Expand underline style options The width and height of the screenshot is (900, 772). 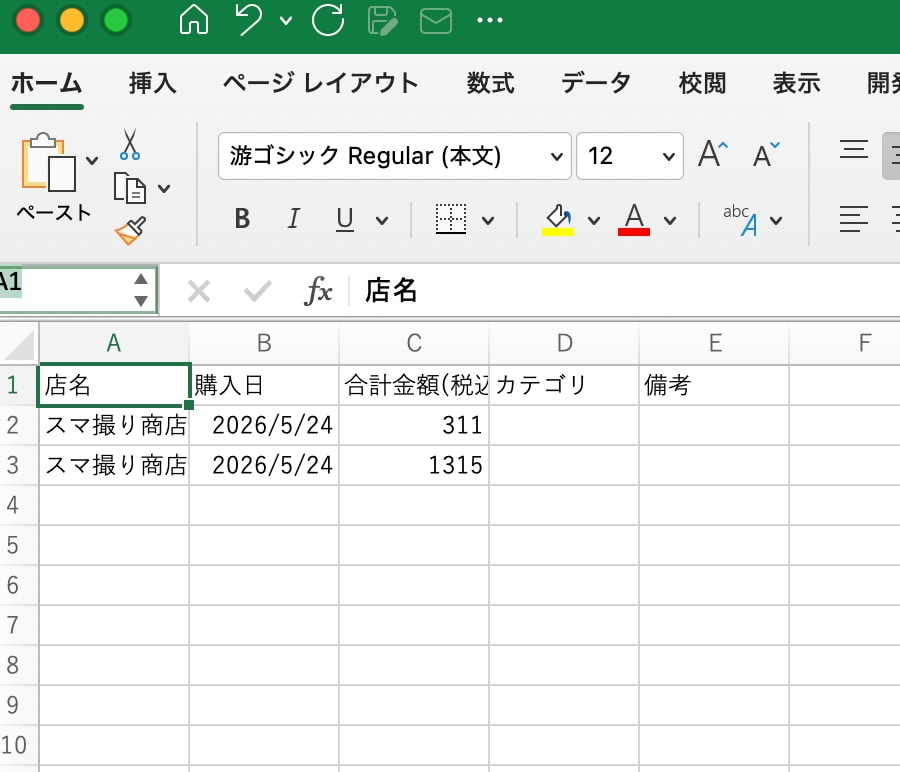click(x=382, y=220)
